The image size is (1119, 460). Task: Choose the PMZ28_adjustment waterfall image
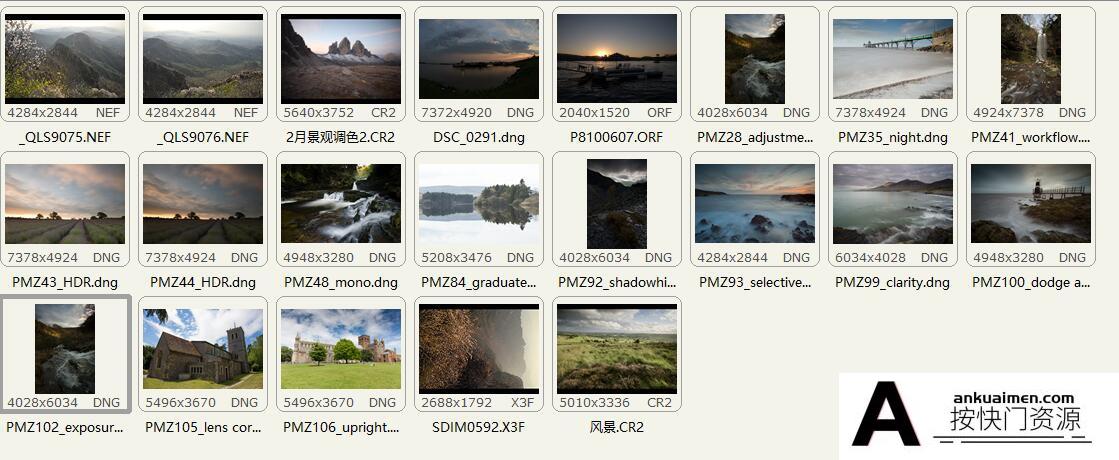[x=755, y=59]
